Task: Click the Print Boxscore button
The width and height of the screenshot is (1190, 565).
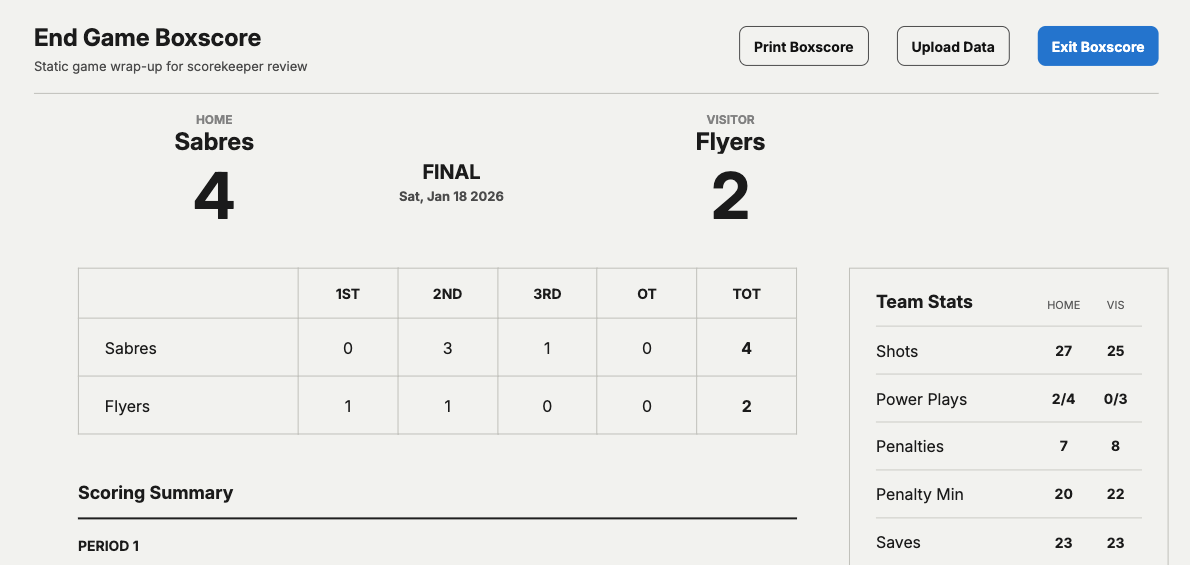Action: (x=804, y=46)
